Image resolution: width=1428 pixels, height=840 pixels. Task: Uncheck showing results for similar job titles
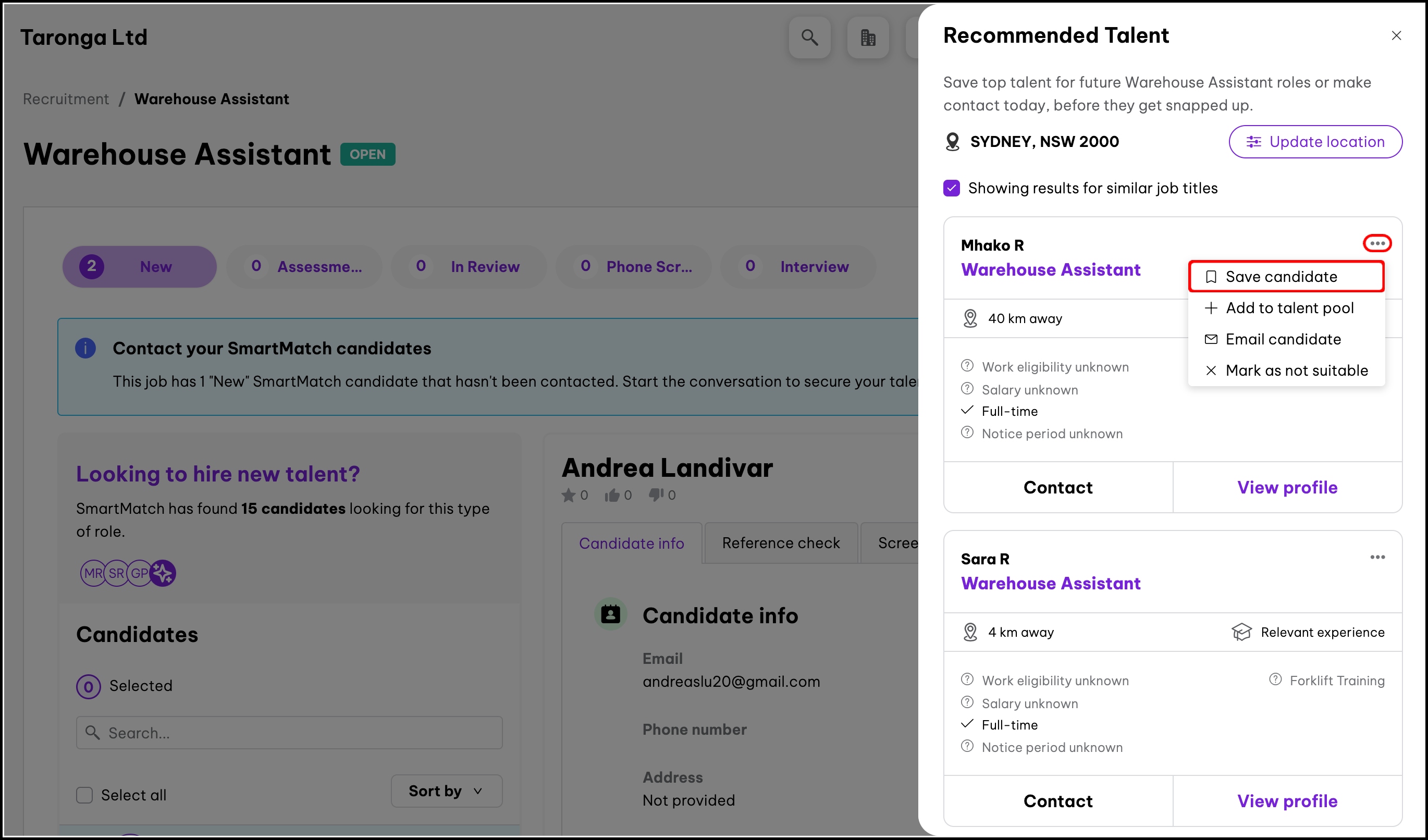pyautogui.click(x=952, y=188)
